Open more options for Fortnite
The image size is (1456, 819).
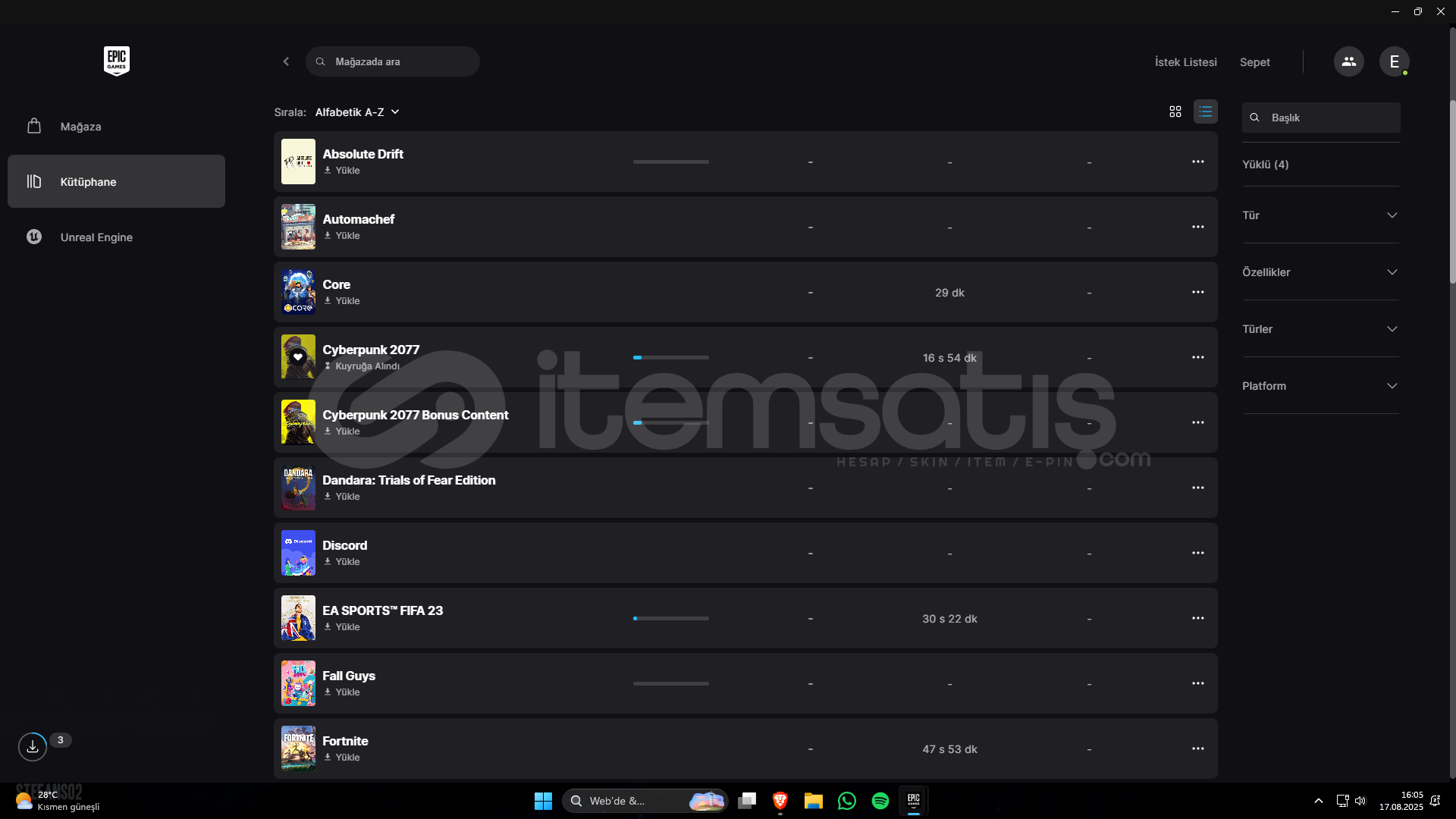(1198, 748)
